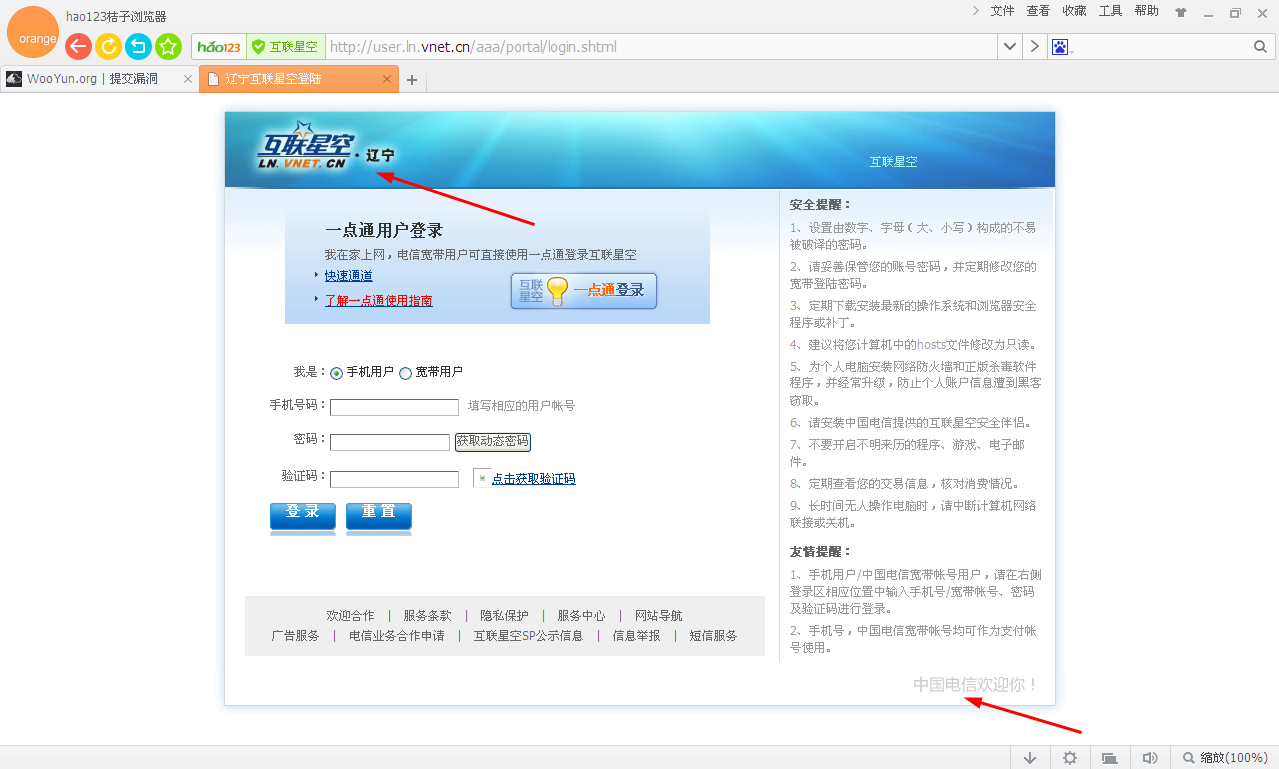This screenshot has width=1279, height=769.
Task: Mute sound with speaker icon
Action: click(1150, 758)
